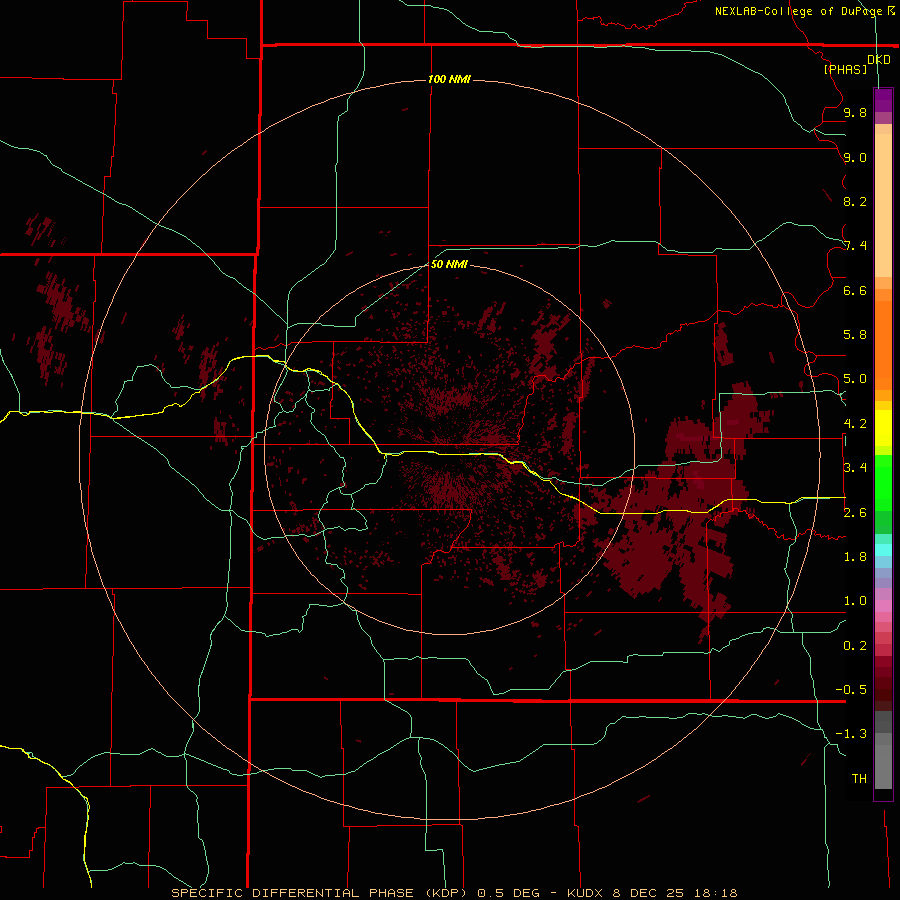Click the SPECIFIC DIFFERENTIAL PHASE (KDP) title text

[321, 893]
